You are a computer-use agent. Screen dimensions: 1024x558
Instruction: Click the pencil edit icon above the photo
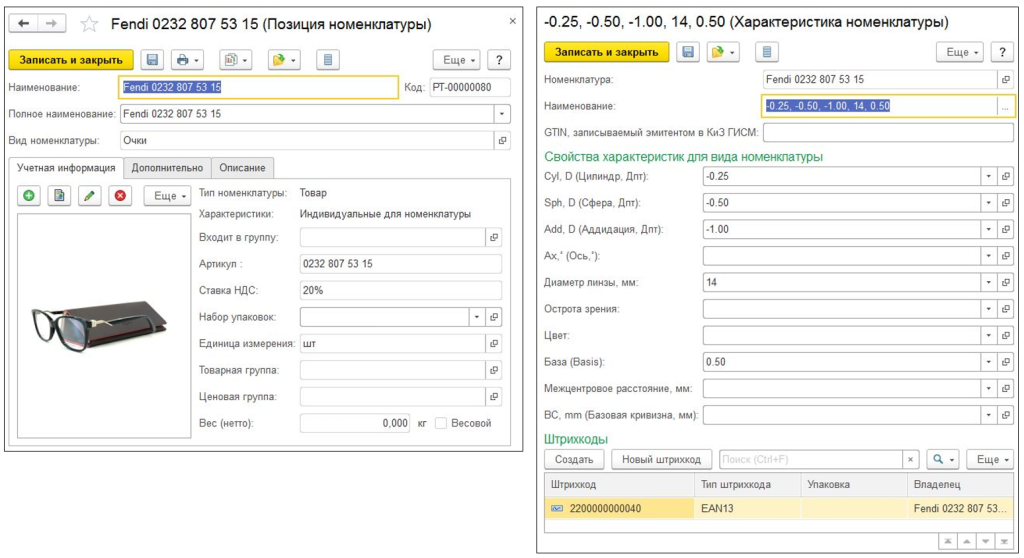pos(89,196)
